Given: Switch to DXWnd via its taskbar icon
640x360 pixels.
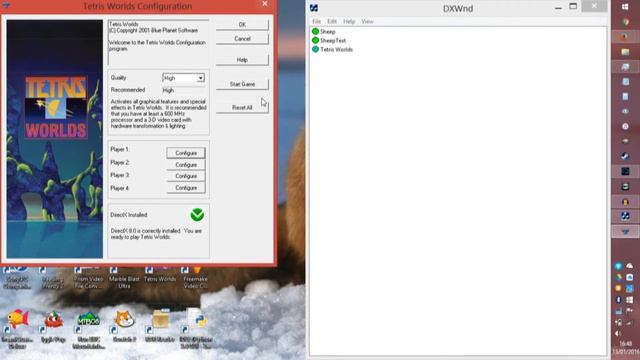Looking at the screenshot, I should tap(625, 216).
